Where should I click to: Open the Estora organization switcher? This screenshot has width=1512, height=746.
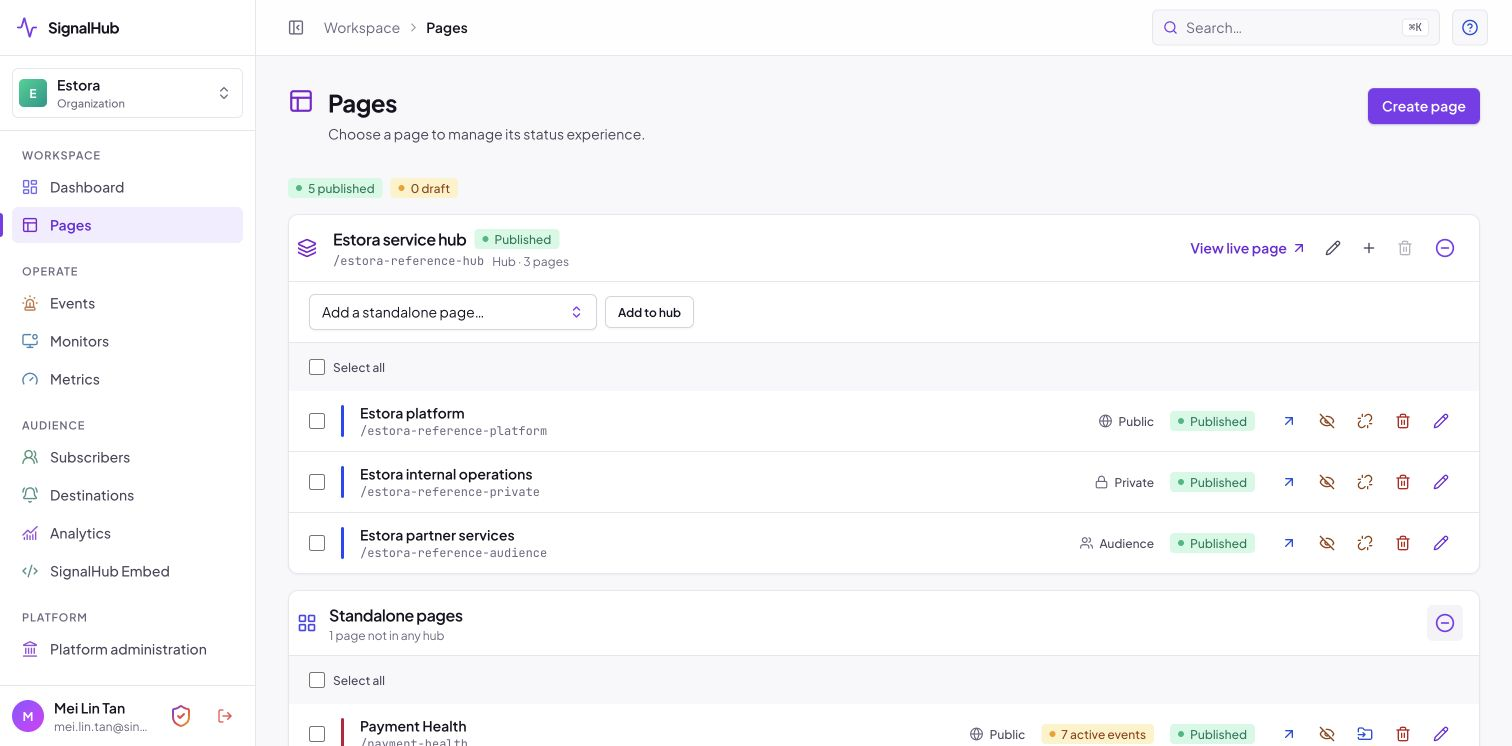[x=127, y=93]
